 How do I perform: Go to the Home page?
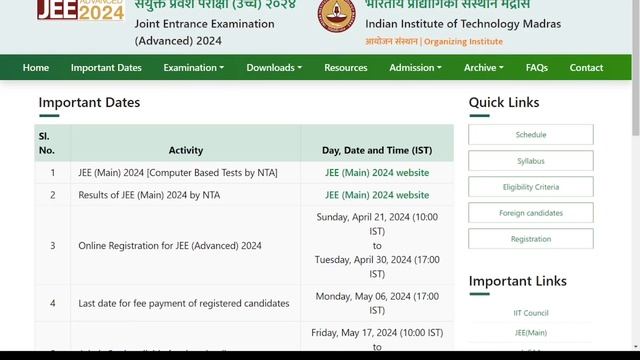(36, 67)
